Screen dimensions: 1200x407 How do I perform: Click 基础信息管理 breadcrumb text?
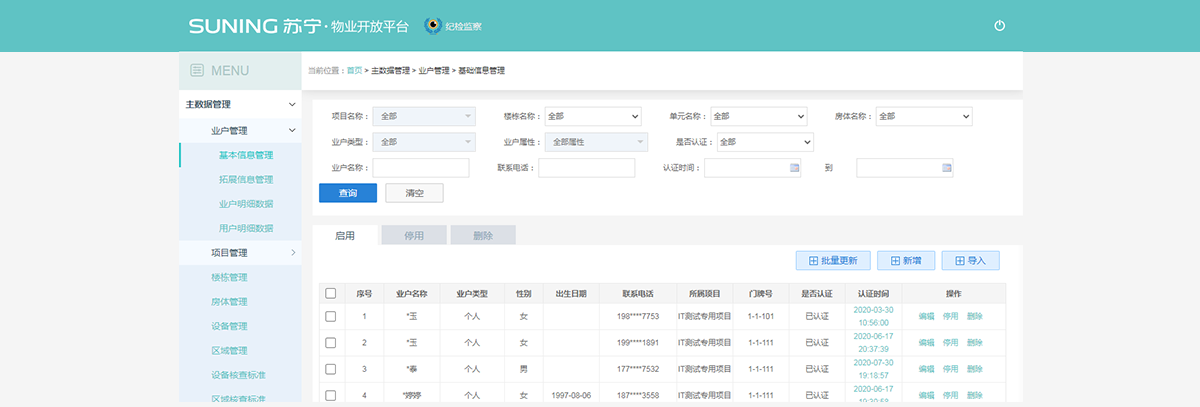point(481,70)
